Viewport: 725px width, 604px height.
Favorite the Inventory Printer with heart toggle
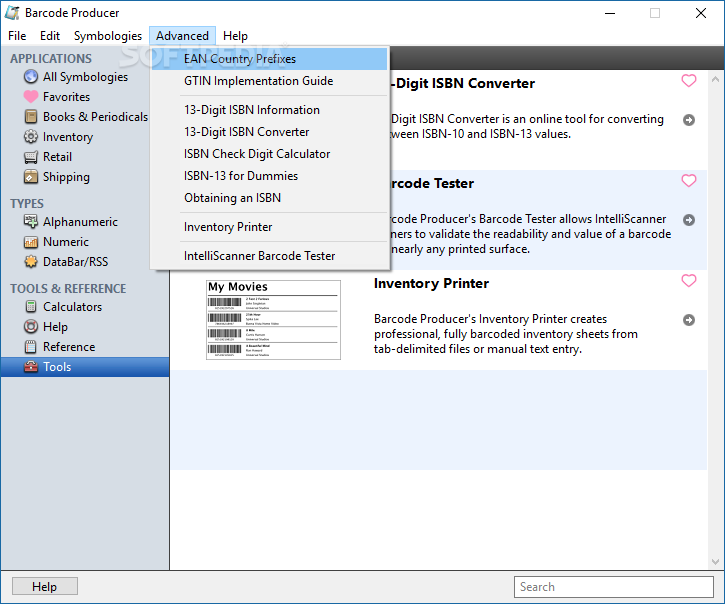click(689, 280)
